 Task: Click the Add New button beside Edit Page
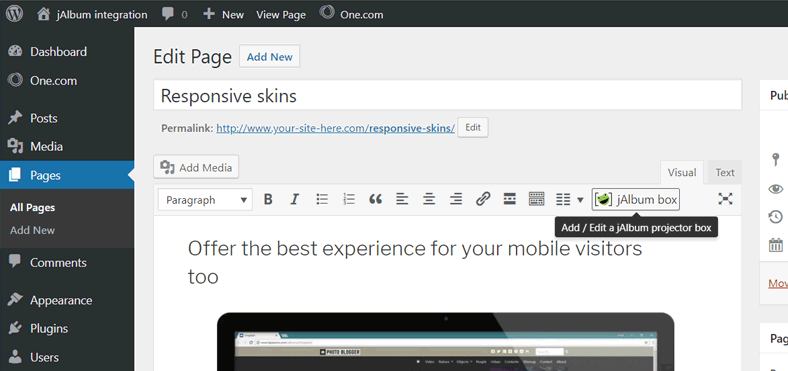[x=269, y=57]
